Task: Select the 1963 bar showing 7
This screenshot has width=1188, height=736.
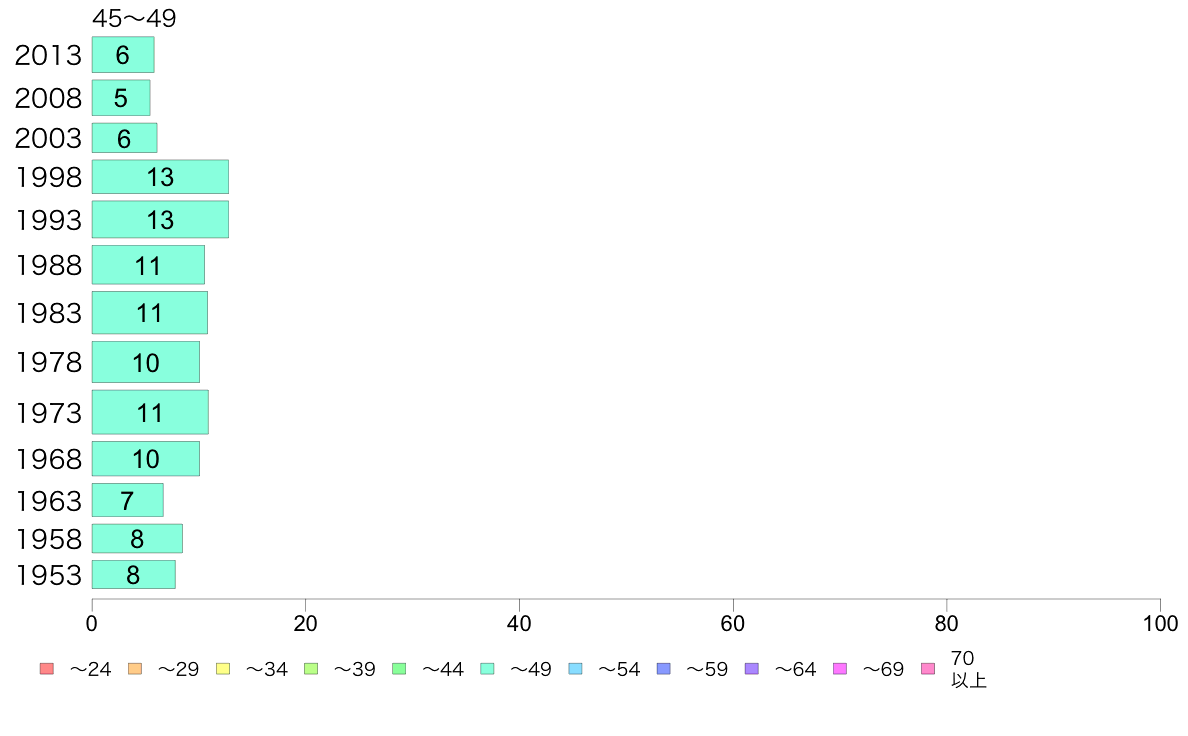Action: point(127,500)
